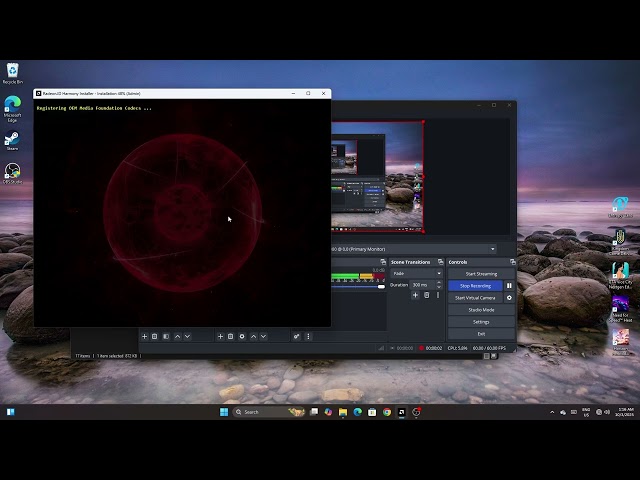640x480 pixels.
Task: Click Start Streaming in Controls
Action: (481, 274)
